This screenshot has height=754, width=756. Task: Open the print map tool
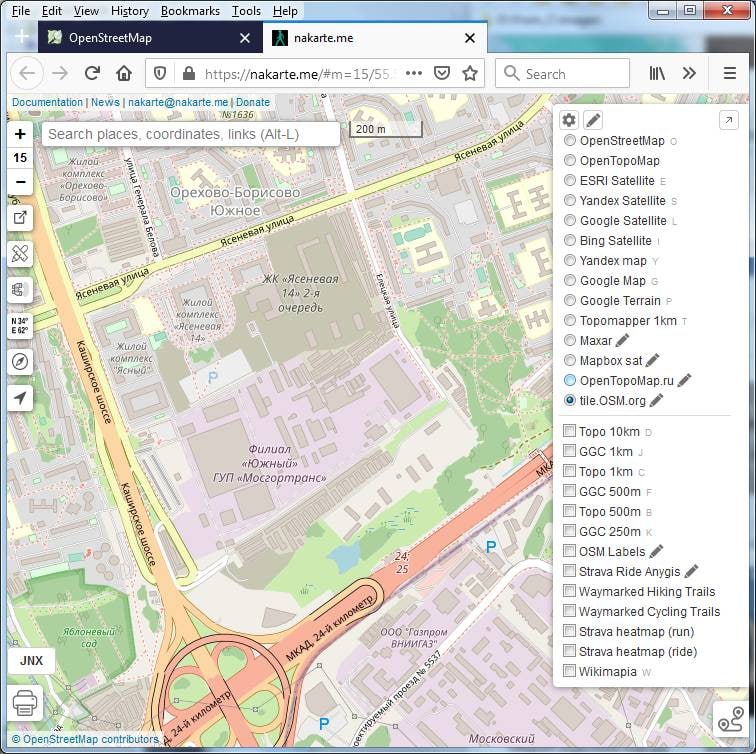25,703
